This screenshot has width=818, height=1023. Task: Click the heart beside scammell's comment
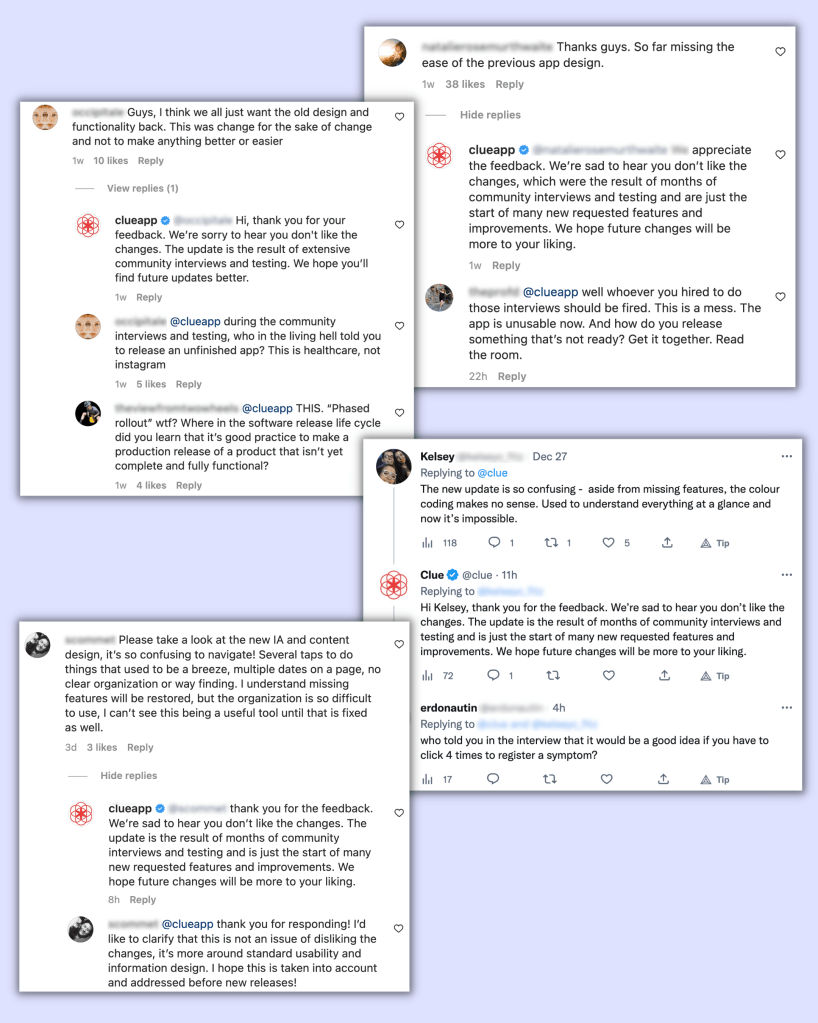[x=398, y=645]
